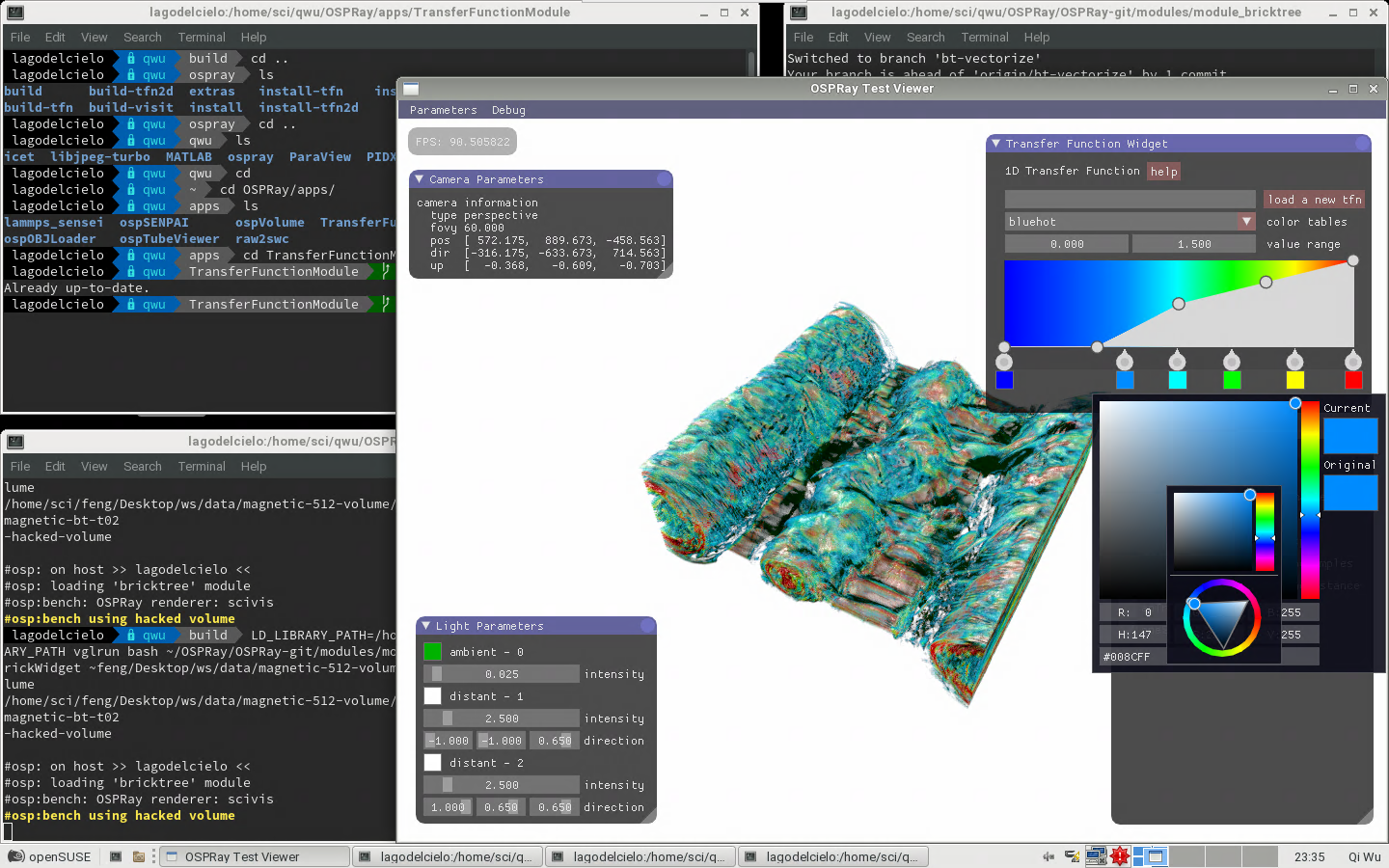
Task: Click the ambient intensity slider 0.025
Action: click(x=502, y=674)
